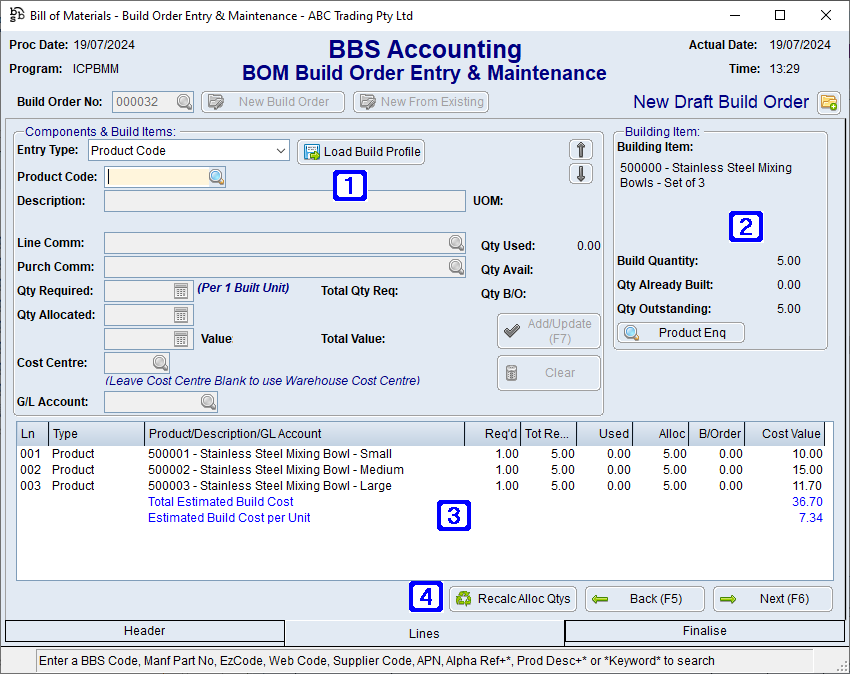The image size is (850, 674).
Task: Switch to the Header tab
Action: tap(144, 631)
